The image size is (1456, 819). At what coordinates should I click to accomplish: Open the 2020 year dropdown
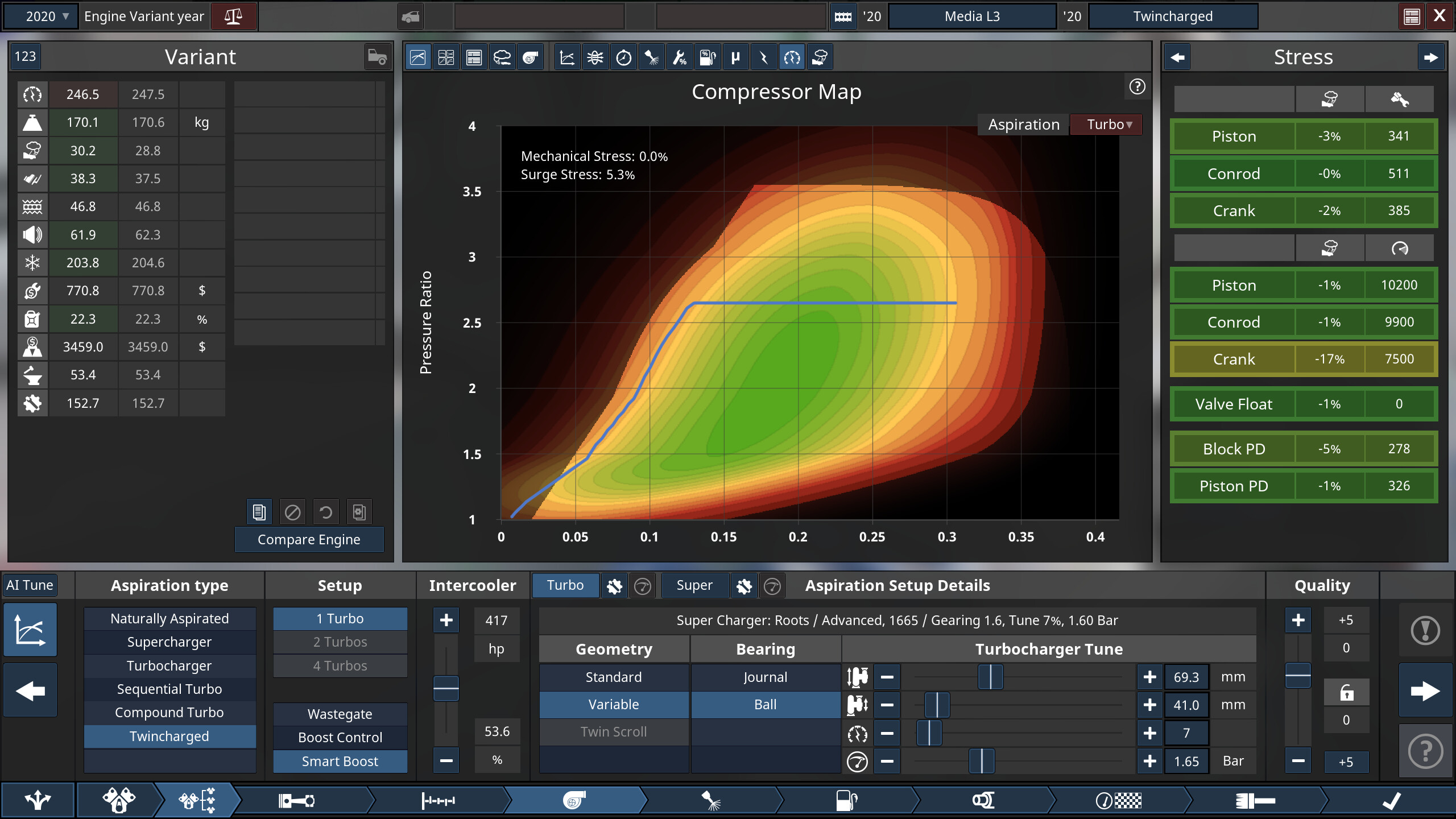click(40, 16)
